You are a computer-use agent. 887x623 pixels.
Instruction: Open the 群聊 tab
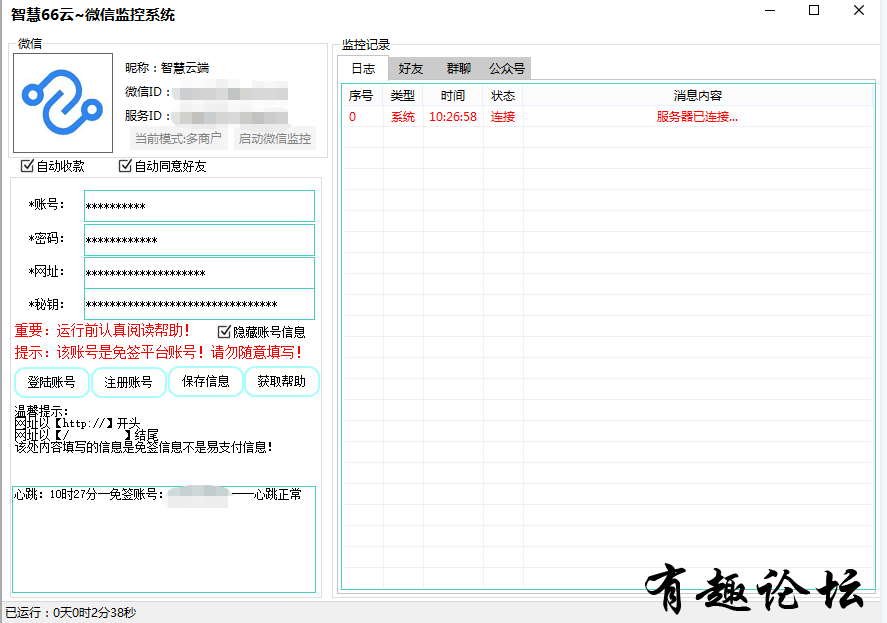point(458,68)
